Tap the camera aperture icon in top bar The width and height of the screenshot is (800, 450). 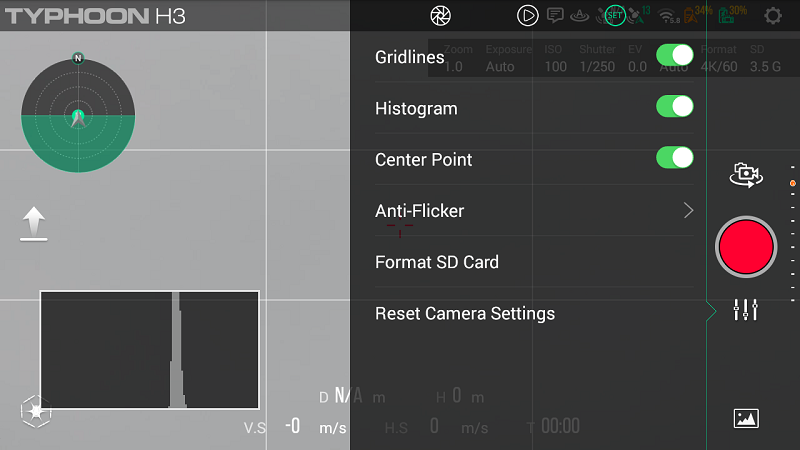(x=440, y=15)
